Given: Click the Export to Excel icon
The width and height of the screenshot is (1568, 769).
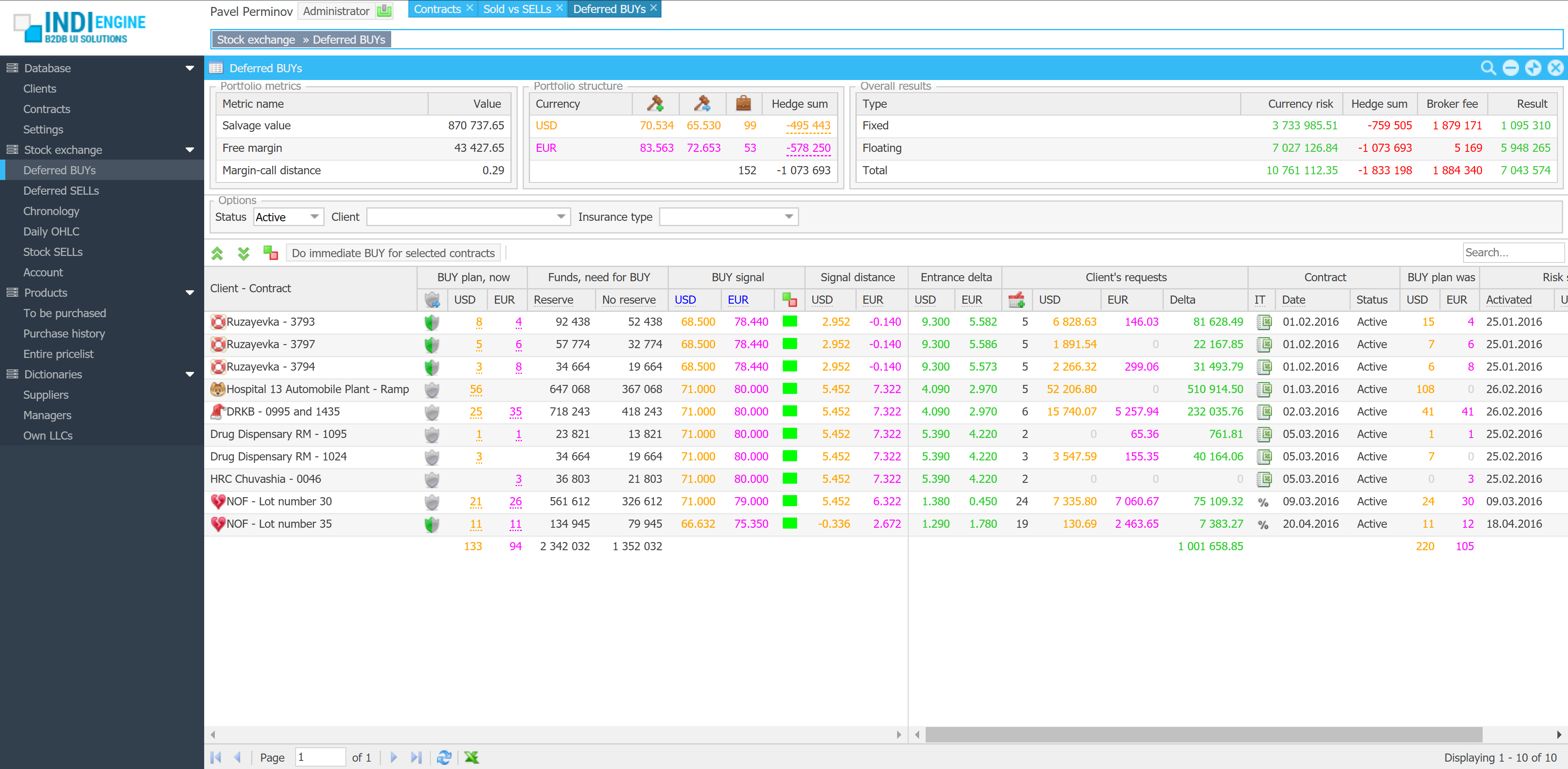Looking at the screenshot, I should [471, 757].
